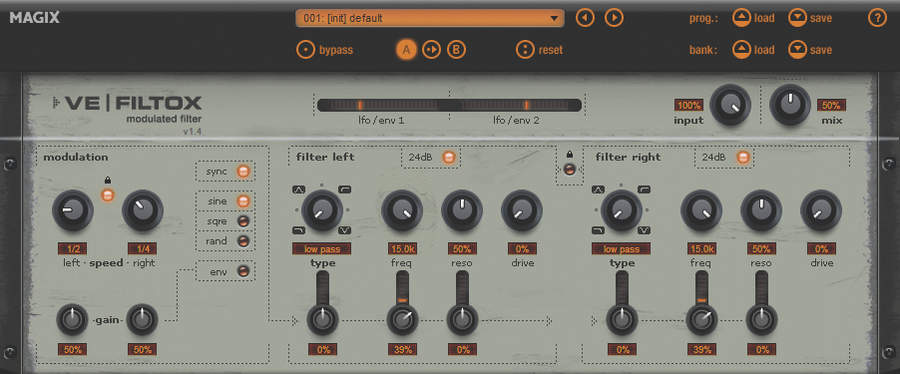The width and height of the screenshot is (900, 374).
Task: Select the sqre LFO waveform
Action: 243,221
